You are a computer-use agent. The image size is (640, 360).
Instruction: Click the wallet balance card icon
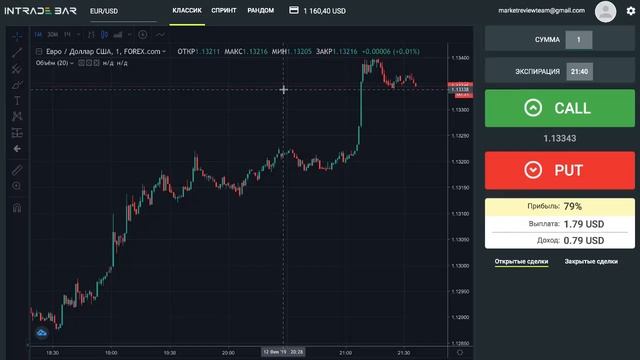[294, 10]
